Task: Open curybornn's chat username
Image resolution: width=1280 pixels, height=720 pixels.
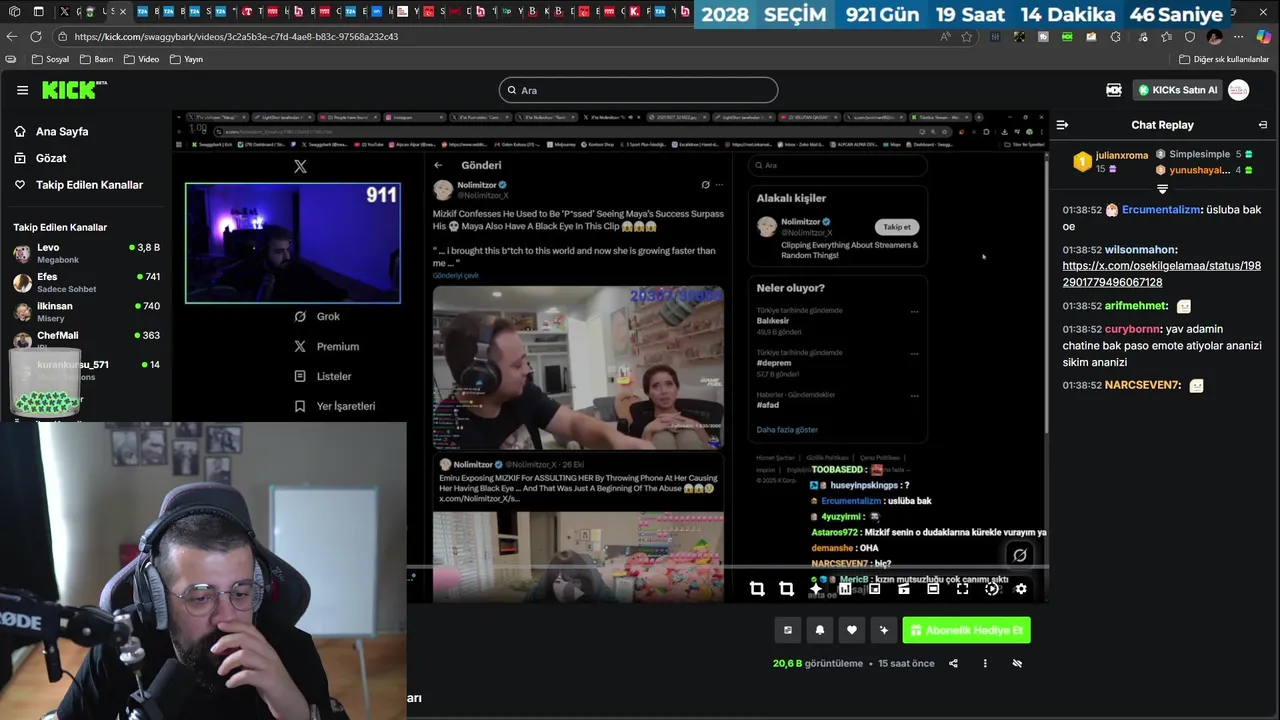Action: tap(1133, 329)
